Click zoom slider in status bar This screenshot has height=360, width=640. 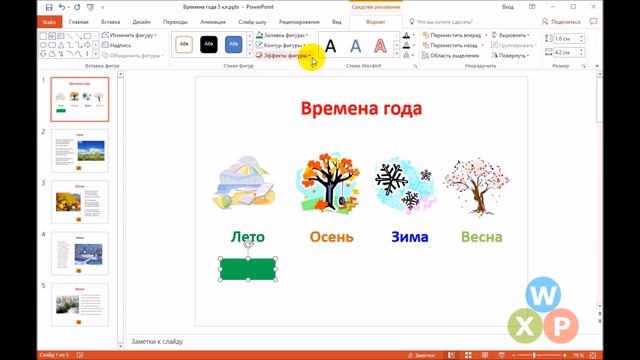tap(539, 356)
